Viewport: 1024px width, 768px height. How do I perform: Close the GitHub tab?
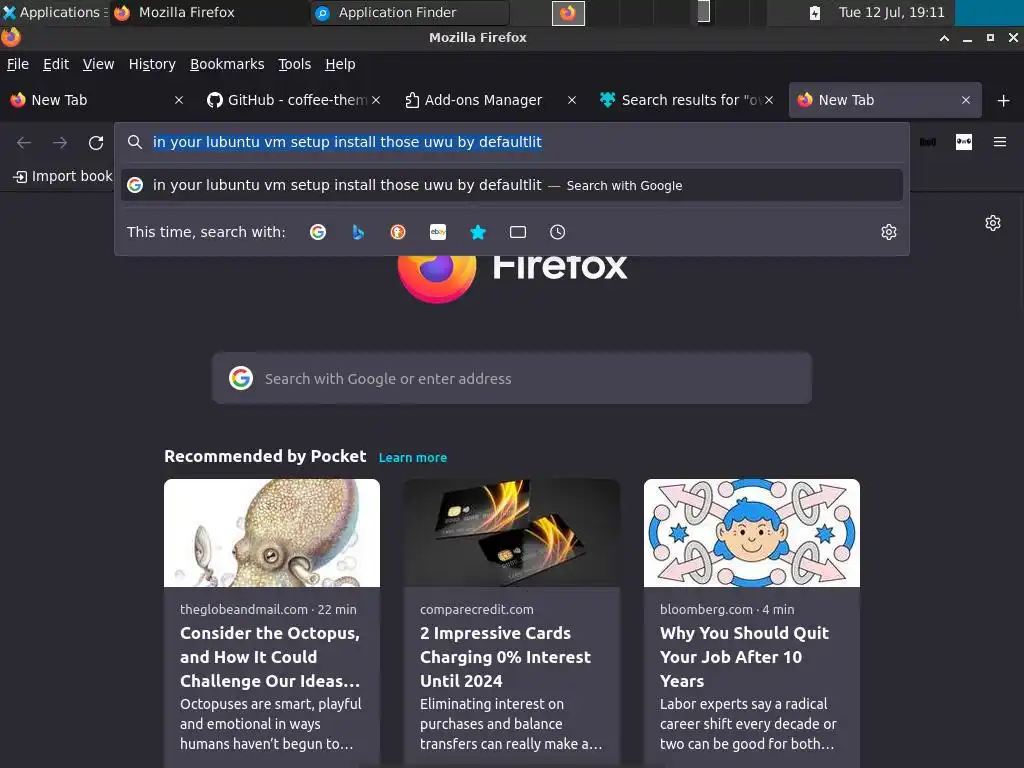pos(376,100)
